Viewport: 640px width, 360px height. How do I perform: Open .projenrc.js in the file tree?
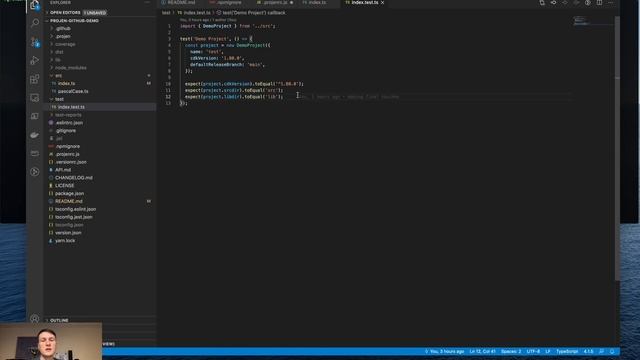[67, 154]
